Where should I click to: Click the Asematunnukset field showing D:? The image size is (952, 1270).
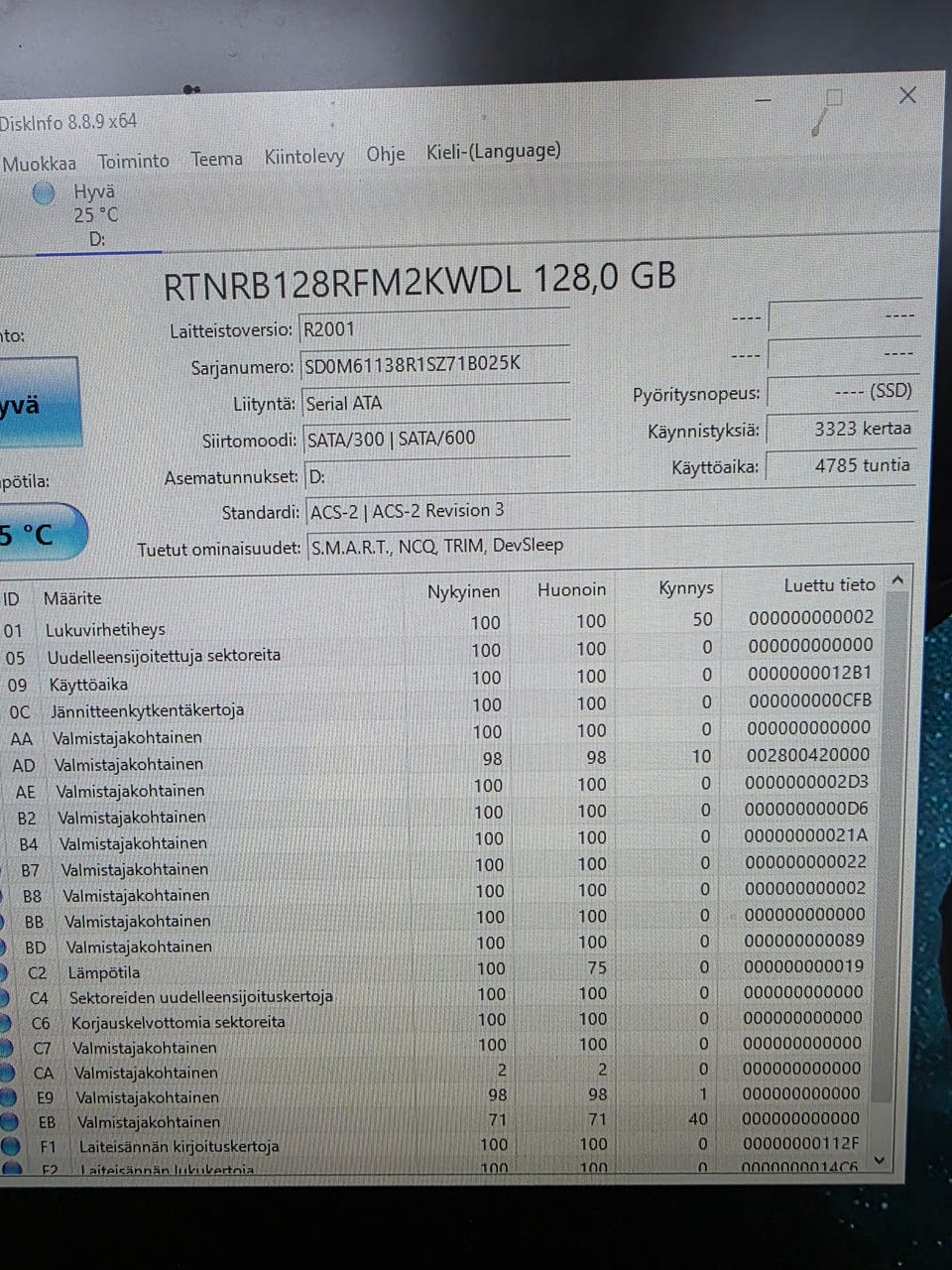[437, 475]
